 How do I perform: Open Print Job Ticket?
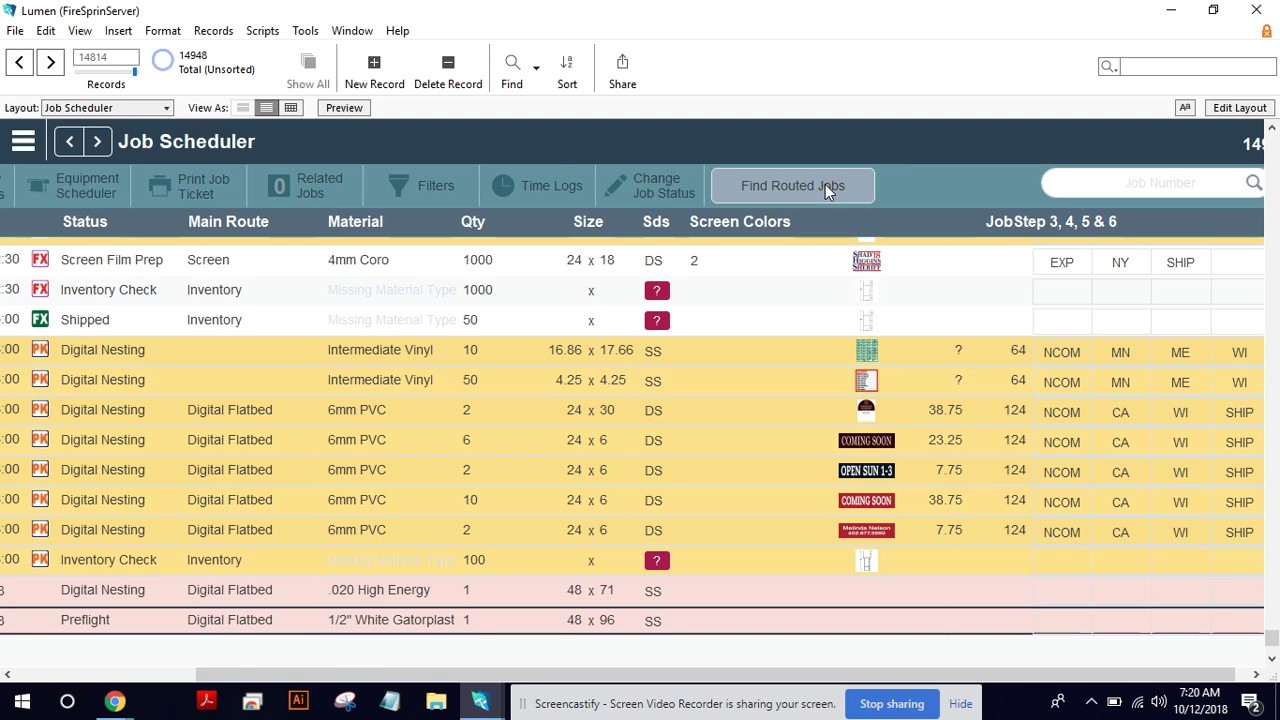point(190,186)
